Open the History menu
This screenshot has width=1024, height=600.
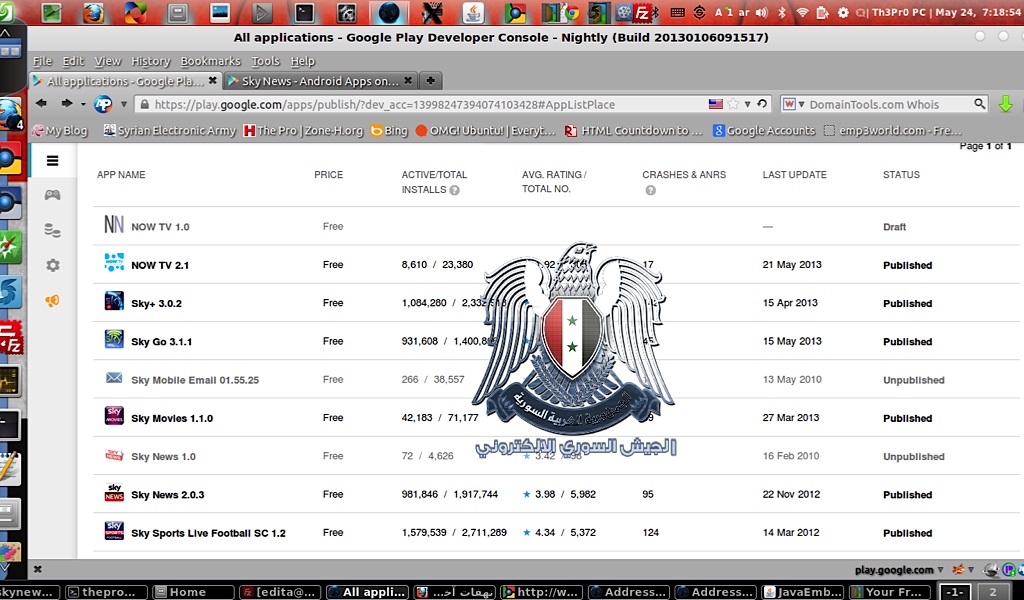[150, 61]
